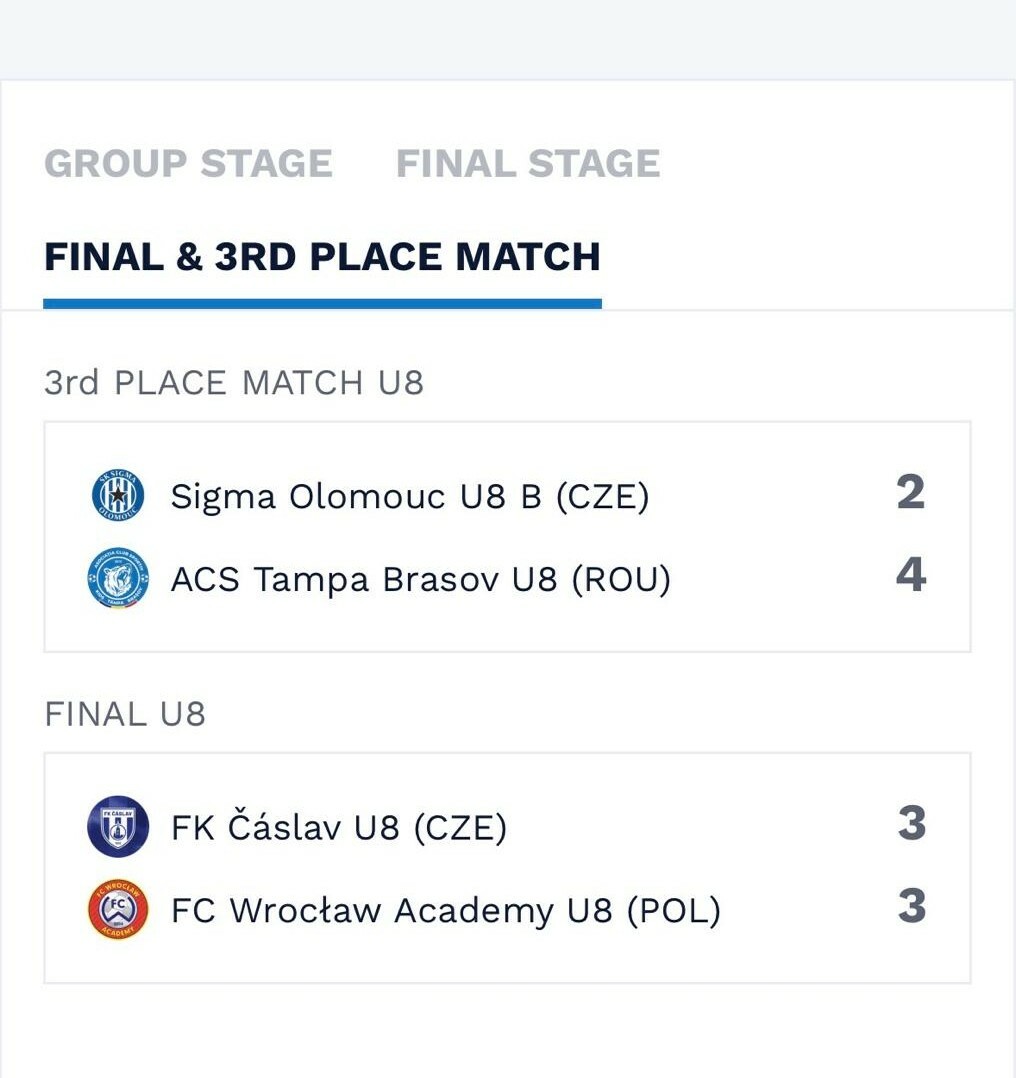Image resolution: width=1016 pixels, height=1078 pixels.
Task: Select the Final & 3rd Place Match tab
Action: coord(322,257)
